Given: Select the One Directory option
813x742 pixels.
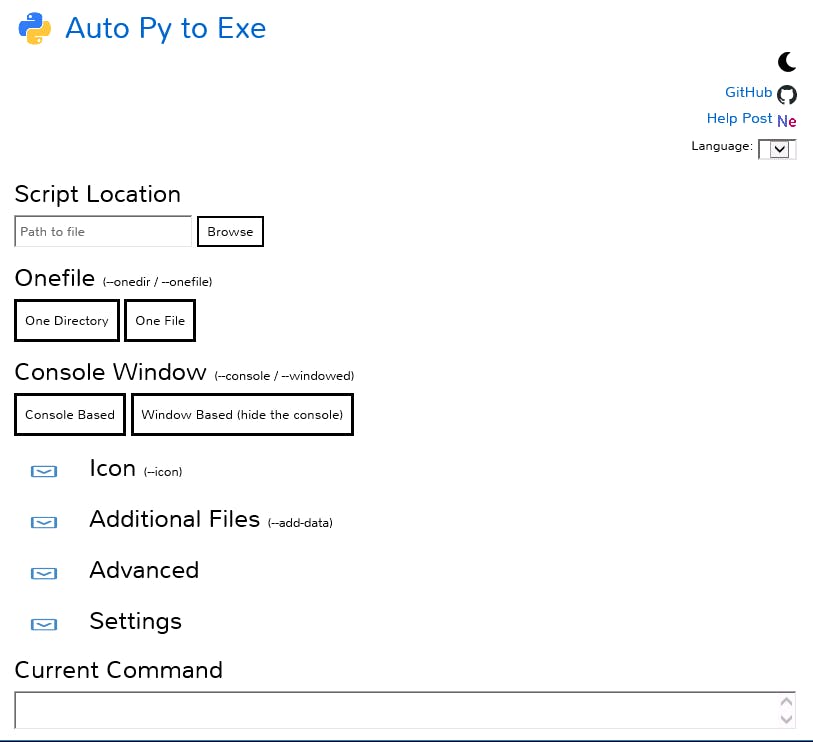Looking at the screenshot, I should 67,320.
